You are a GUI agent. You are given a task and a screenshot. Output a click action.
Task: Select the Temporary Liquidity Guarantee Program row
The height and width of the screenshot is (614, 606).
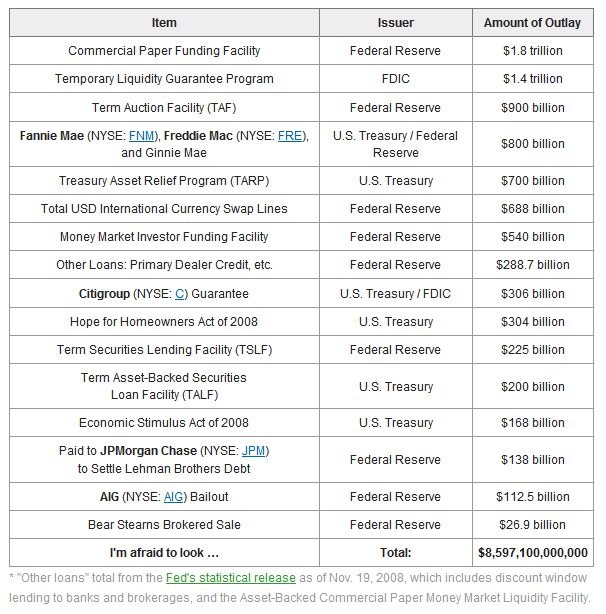301,79
